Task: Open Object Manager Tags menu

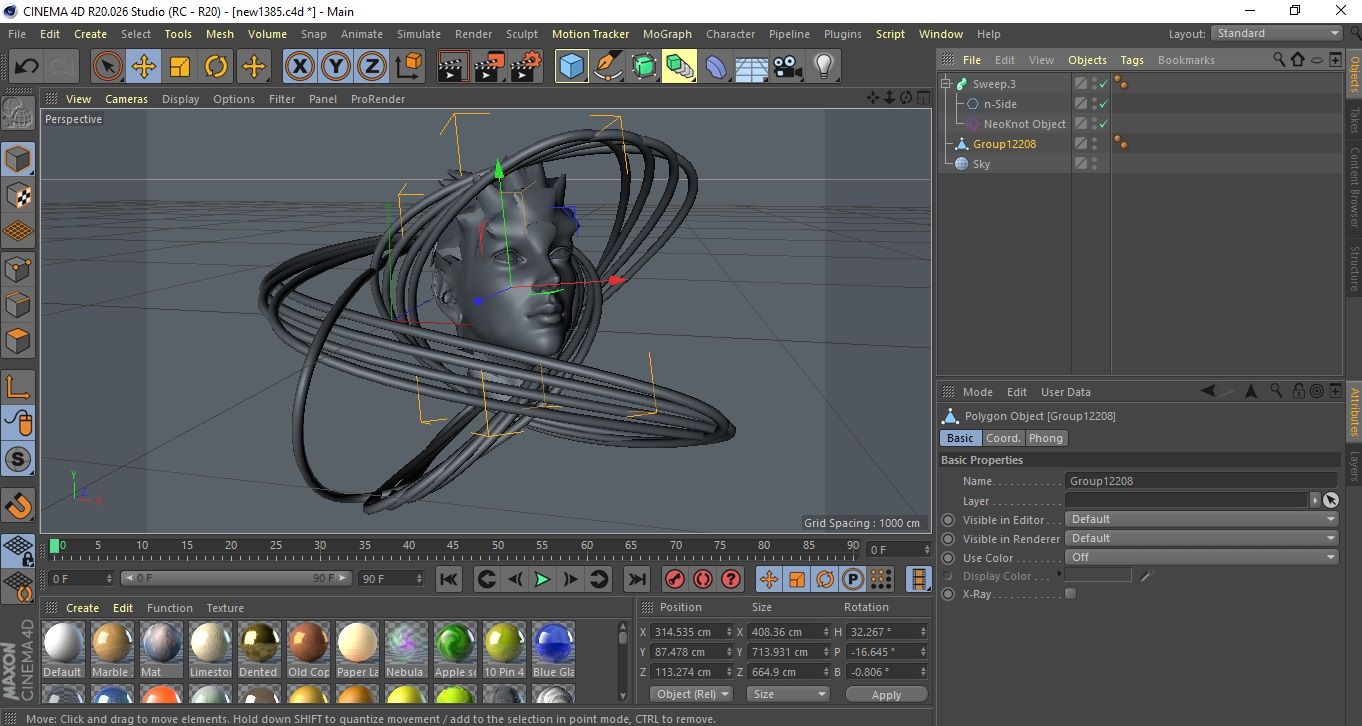Action: point(1131,60)
